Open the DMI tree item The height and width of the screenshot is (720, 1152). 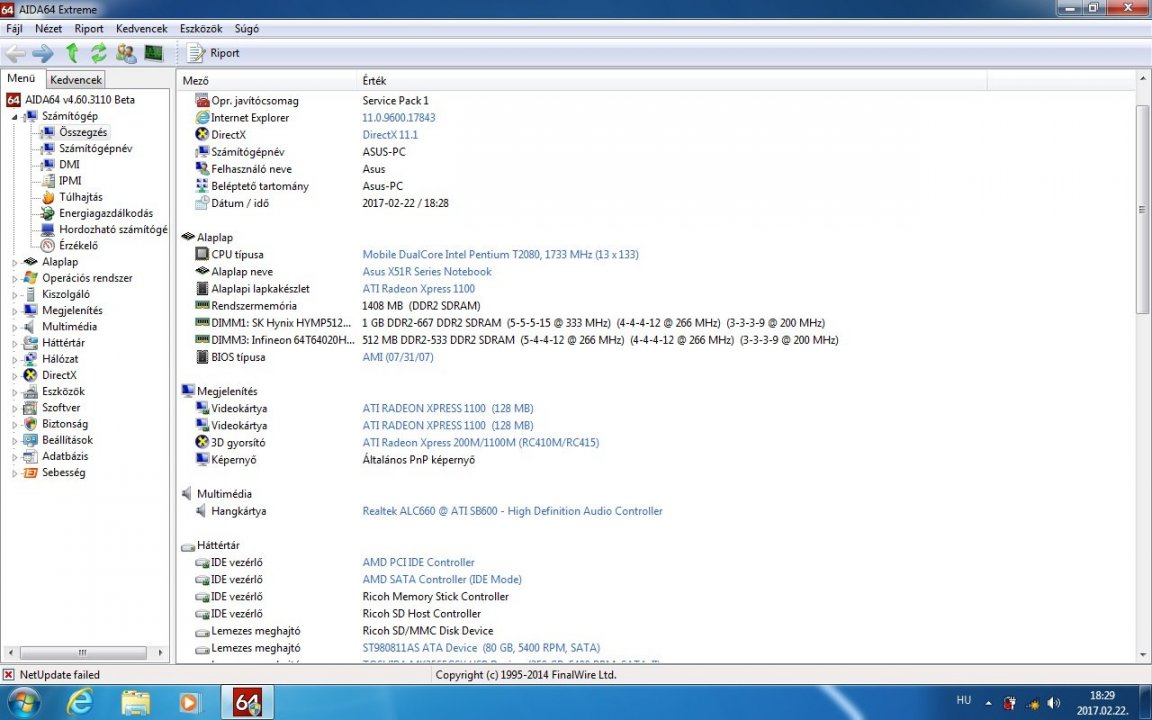click(x=69, y=165)
